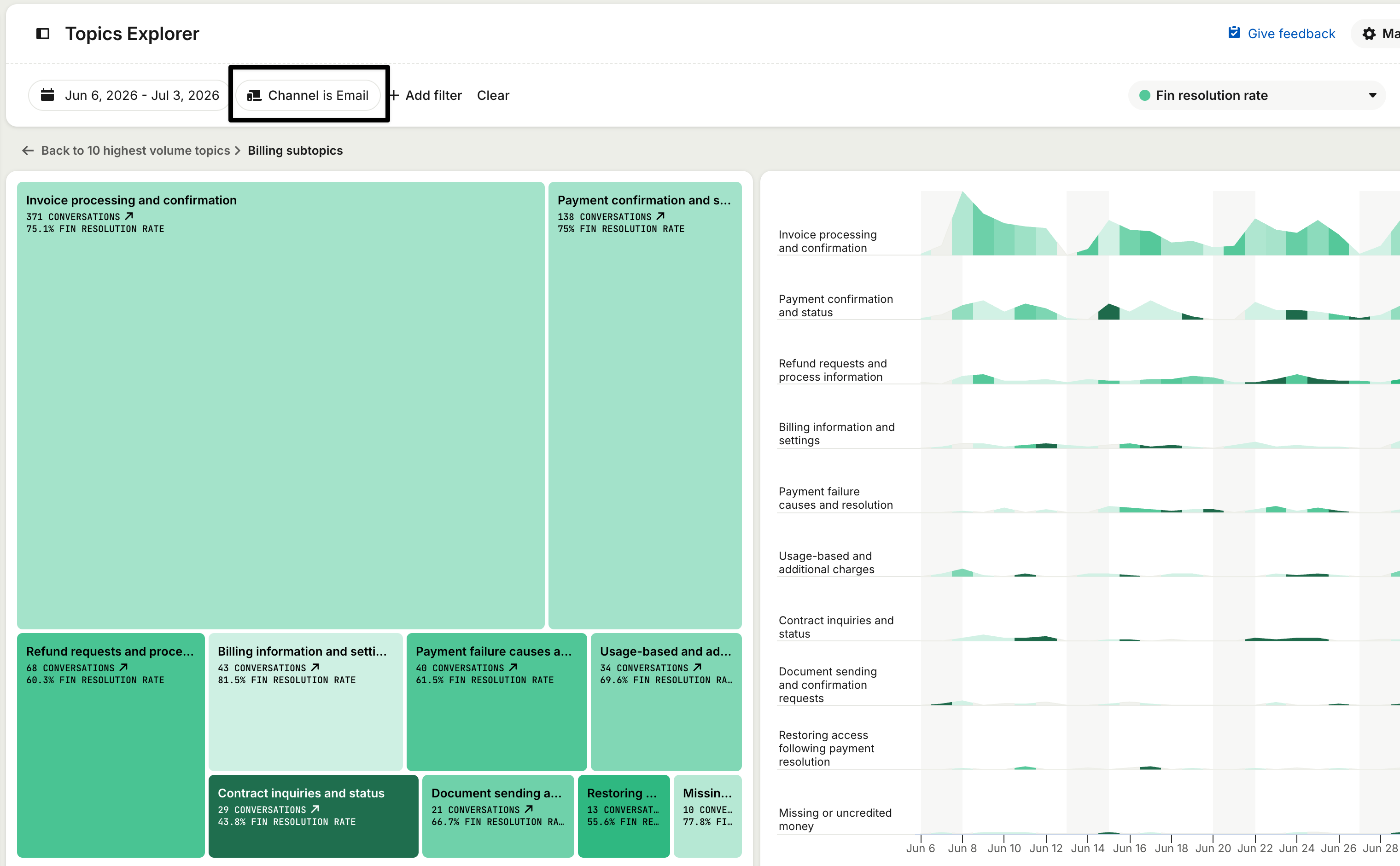Open the Give feedback link
The image size is (1400, 866).
[1282, 34]
